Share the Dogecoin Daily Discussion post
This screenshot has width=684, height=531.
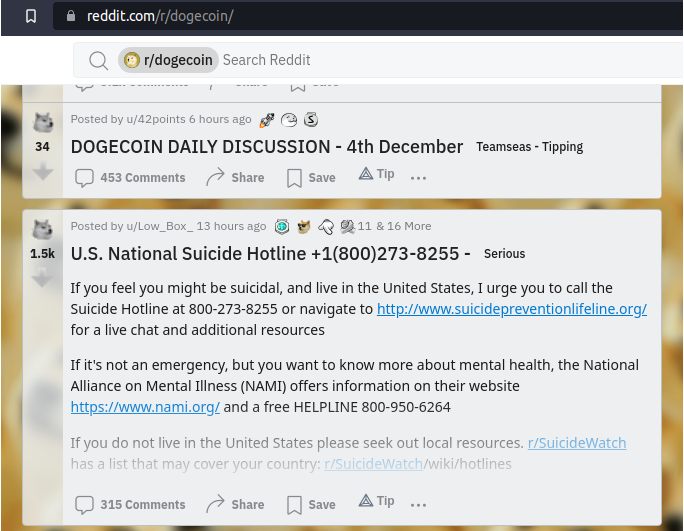tap(235, 178)
